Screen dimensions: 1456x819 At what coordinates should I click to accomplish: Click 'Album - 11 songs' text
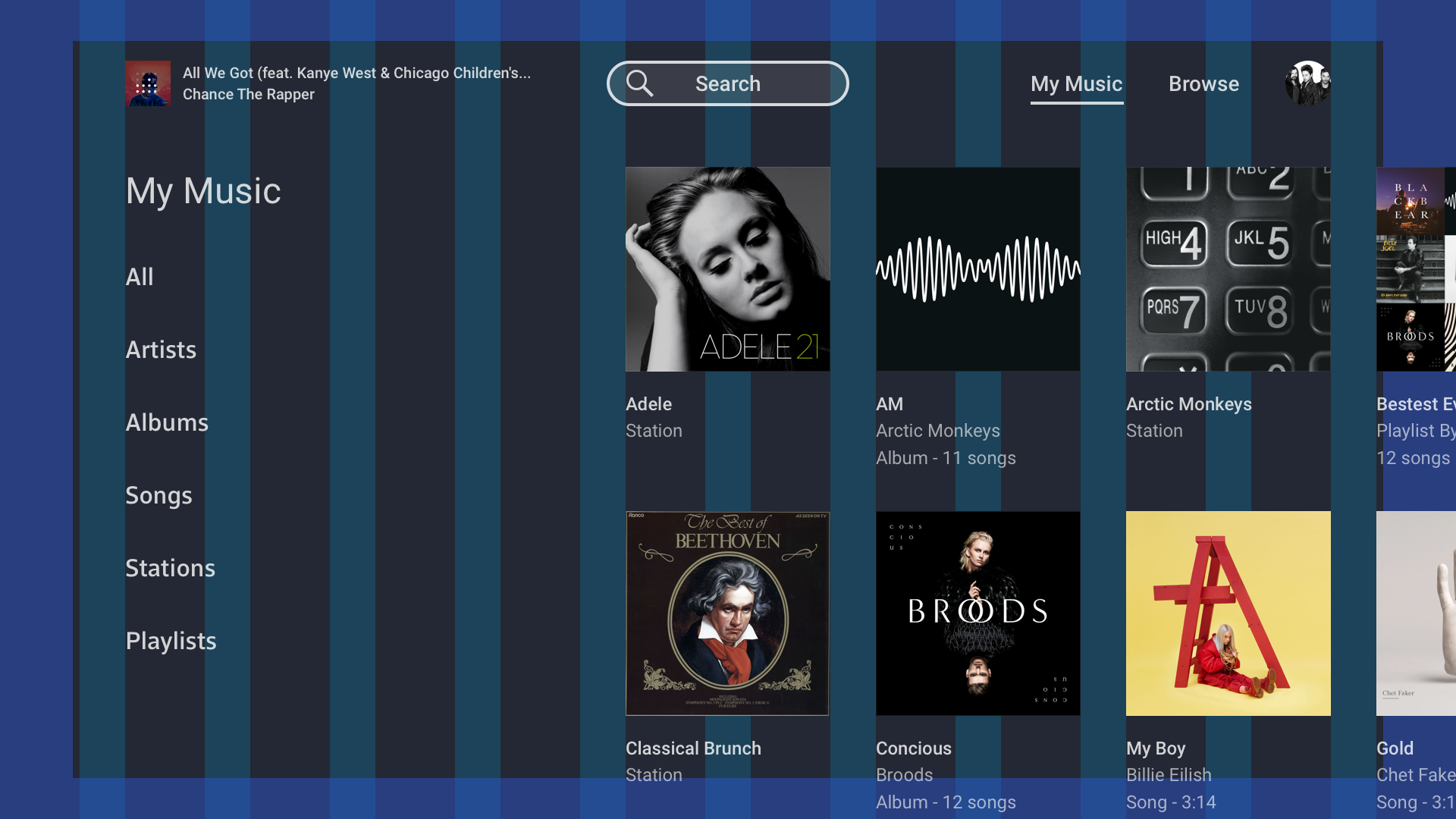[x=946, y=458]
